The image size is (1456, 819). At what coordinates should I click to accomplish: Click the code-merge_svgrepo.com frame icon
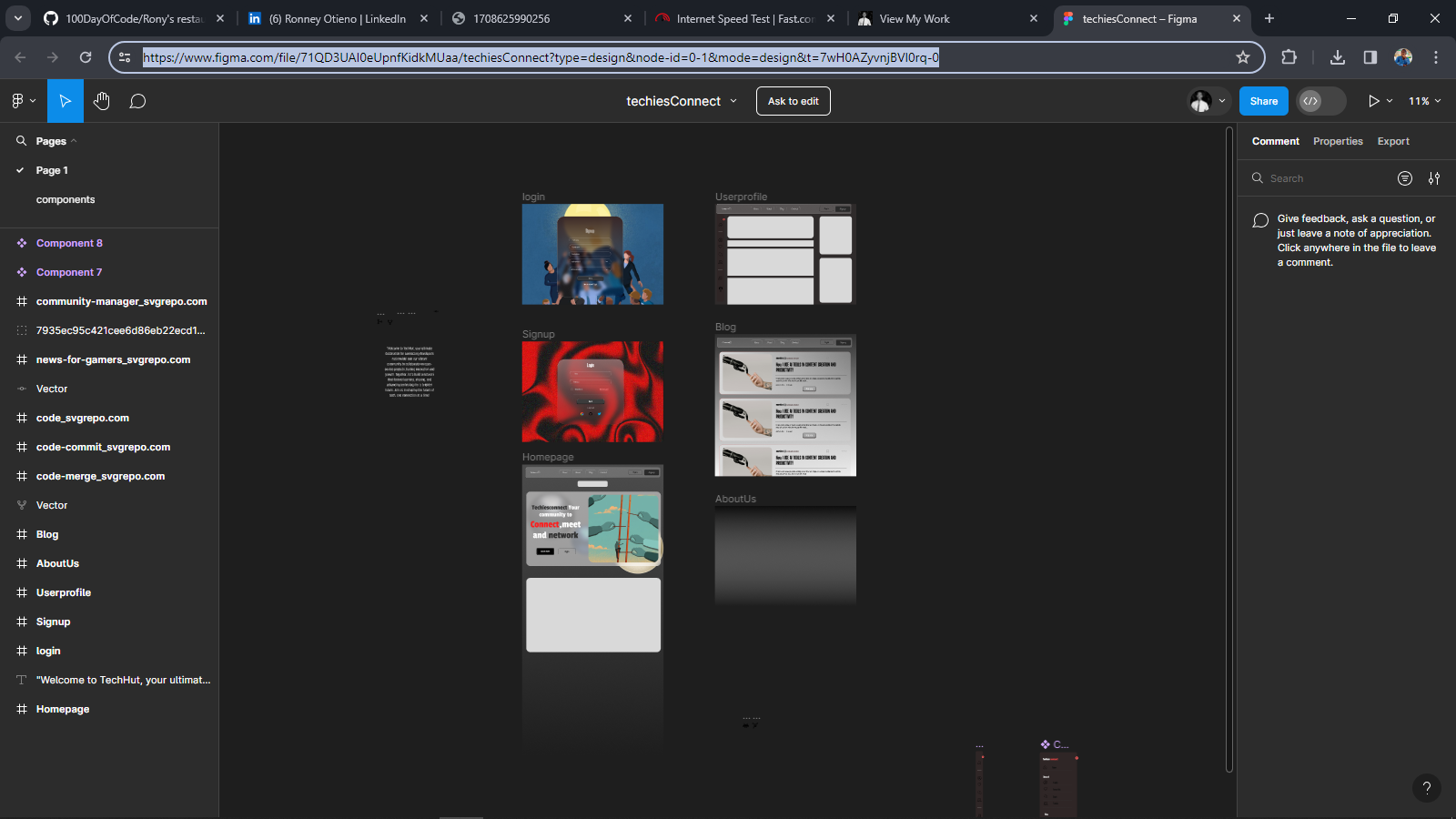(x=22, y=476)
